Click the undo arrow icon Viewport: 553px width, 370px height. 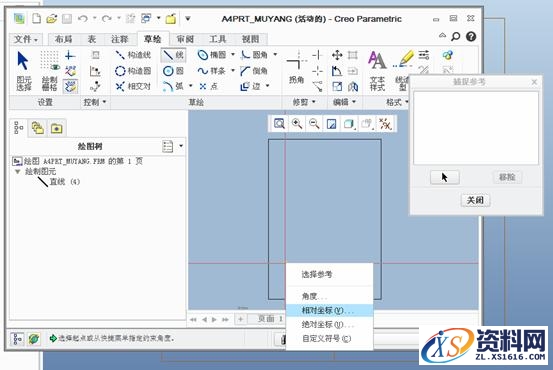coord(83,18)
